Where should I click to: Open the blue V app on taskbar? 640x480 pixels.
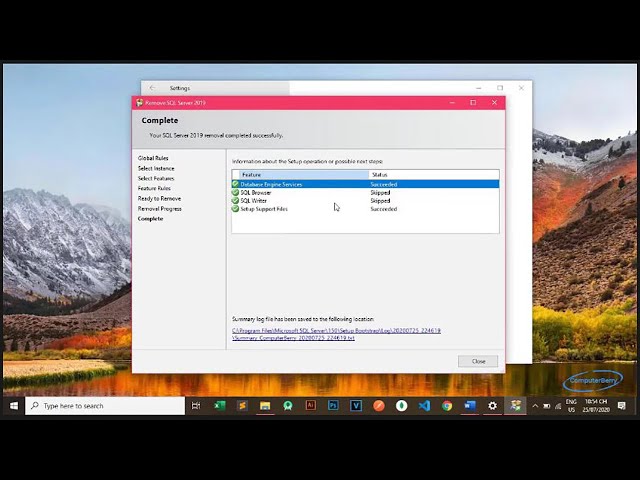point(356,406)
